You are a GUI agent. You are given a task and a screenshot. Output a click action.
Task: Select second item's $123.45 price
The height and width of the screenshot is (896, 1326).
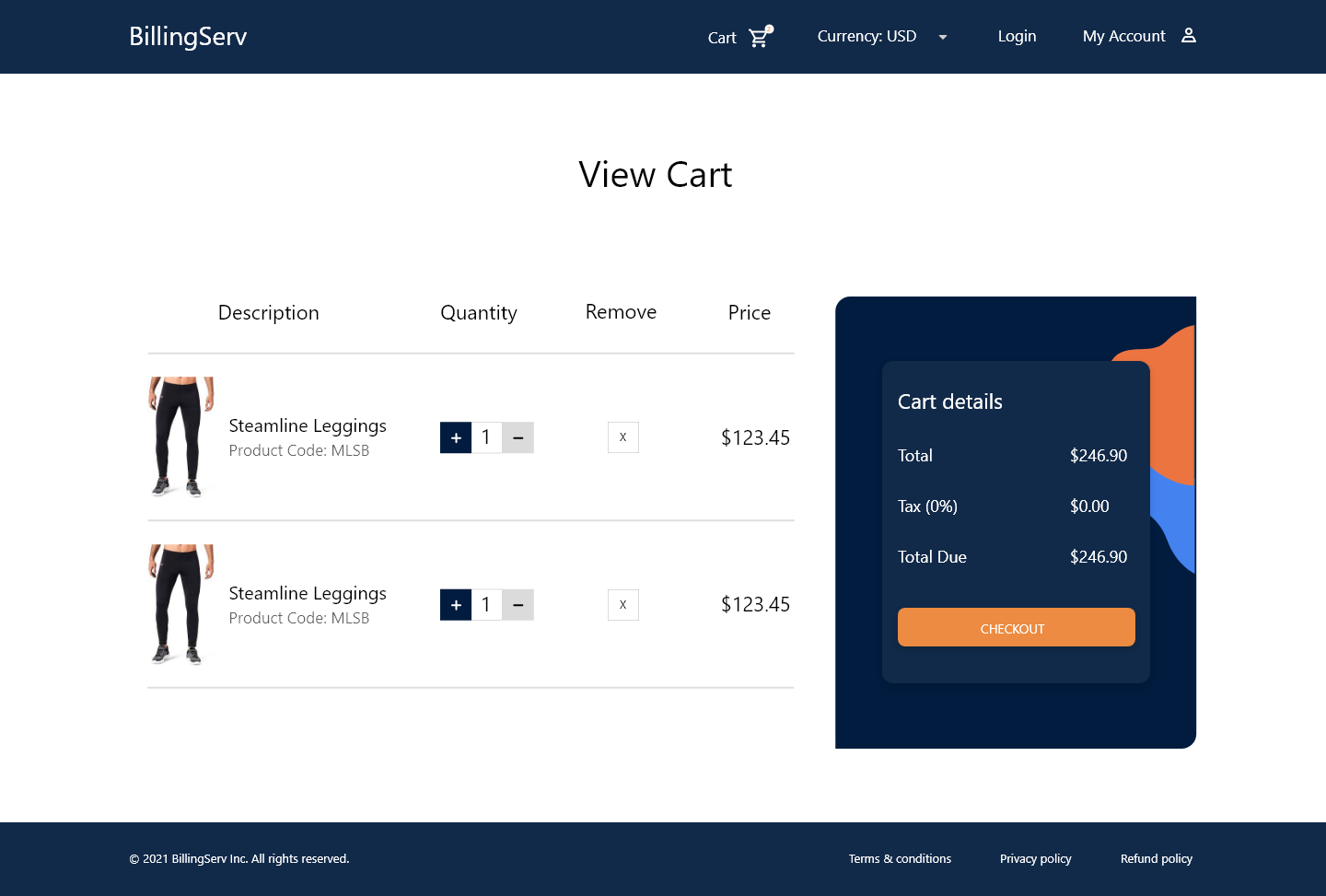coord(755,604)
